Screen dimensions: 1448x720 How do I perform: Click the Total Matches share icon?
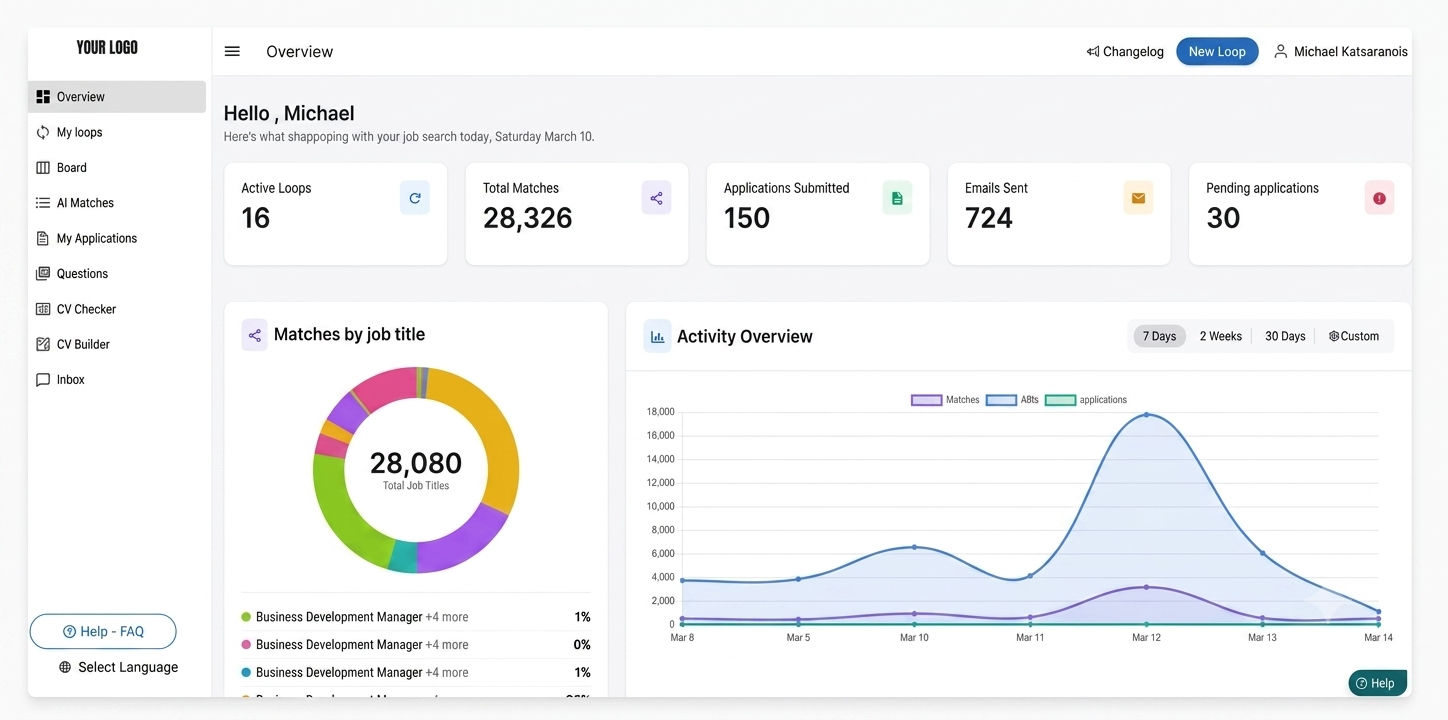(656, 198)
